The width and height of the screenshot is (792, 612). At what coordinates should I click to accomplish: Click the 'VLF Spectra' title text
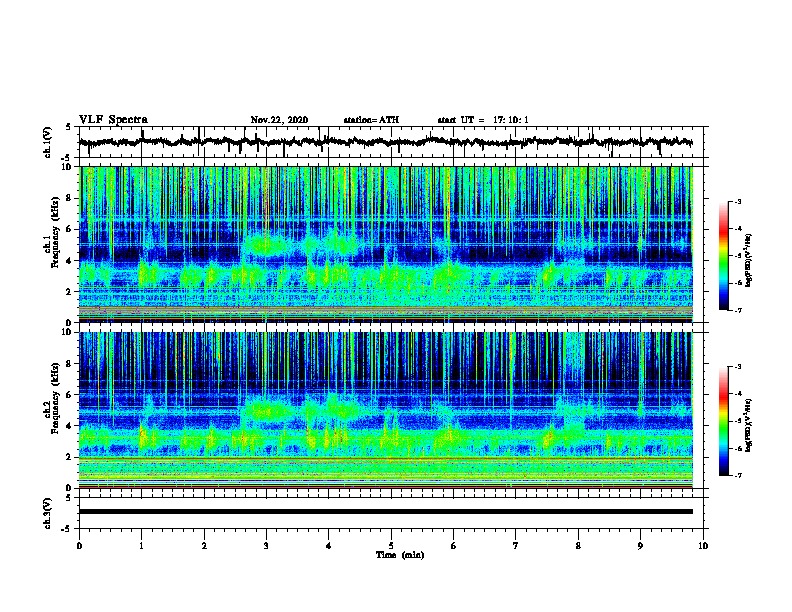point(113,120)
